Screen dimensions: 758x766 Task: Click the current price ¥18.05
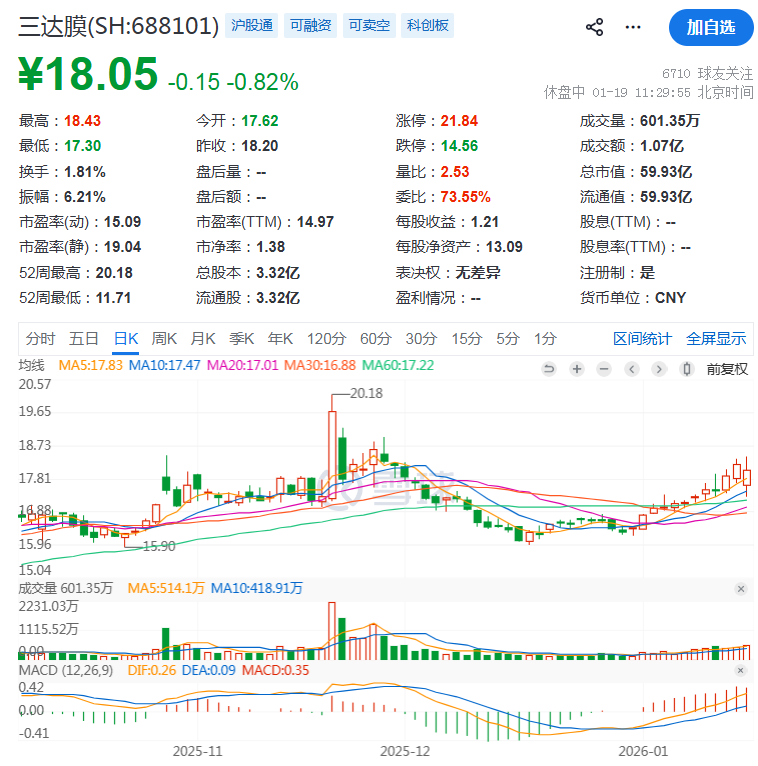[x=88, y=74]
